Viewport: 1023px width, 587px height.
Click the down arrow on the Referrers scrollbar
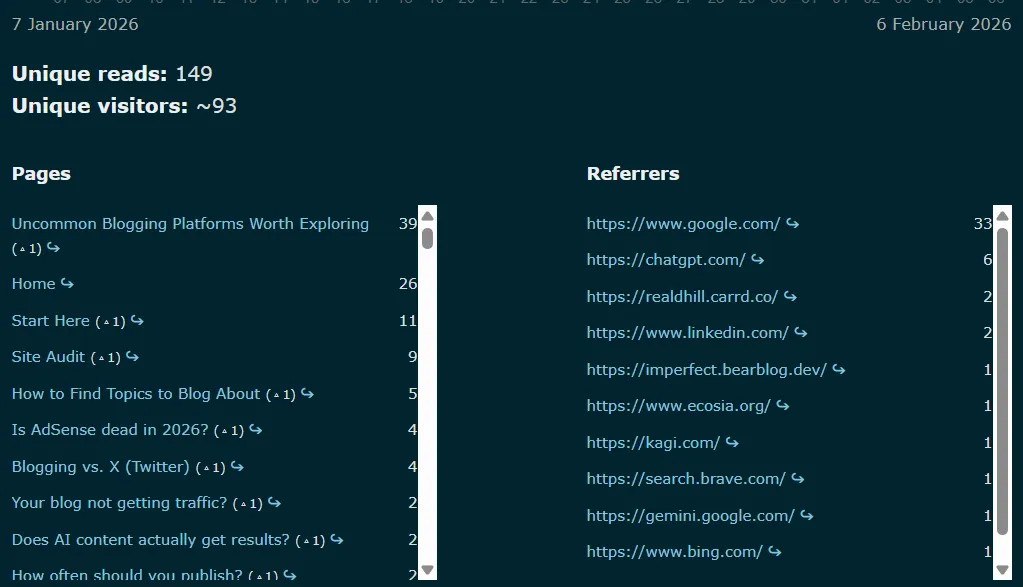(1003, 571)
